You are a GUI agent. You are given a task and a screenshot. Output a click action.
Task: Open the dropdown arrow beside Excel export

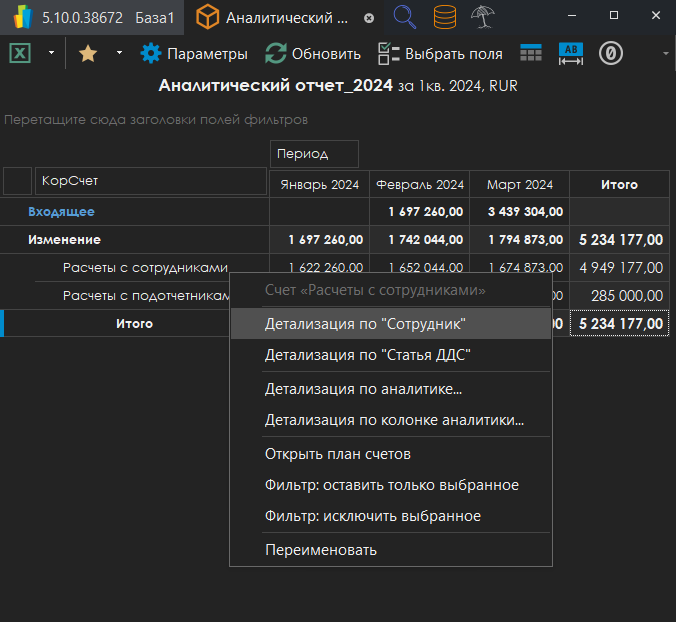click(51, 54)
